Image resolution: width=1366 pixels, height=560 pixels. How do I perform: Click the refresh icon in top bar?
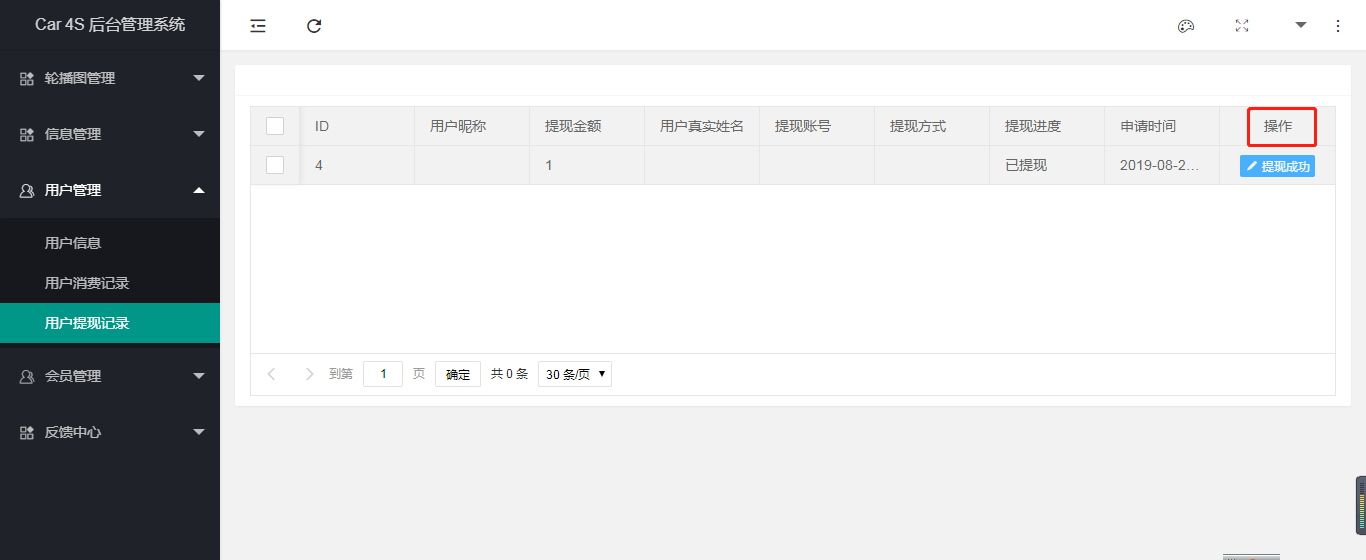coord(314,26)
